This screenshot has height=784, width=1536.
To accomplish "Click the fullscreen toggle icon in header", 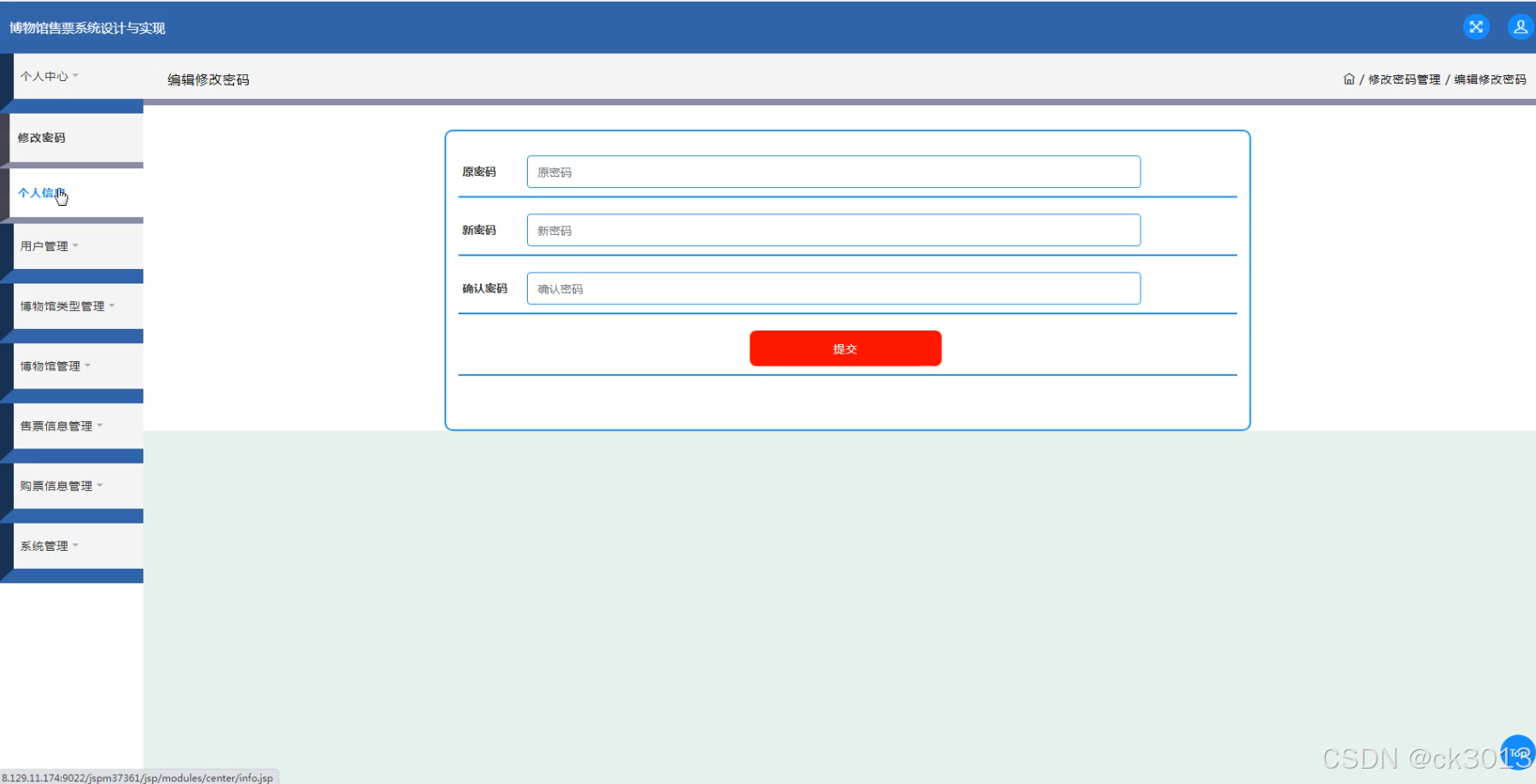I will click(x=1475, y=27).
